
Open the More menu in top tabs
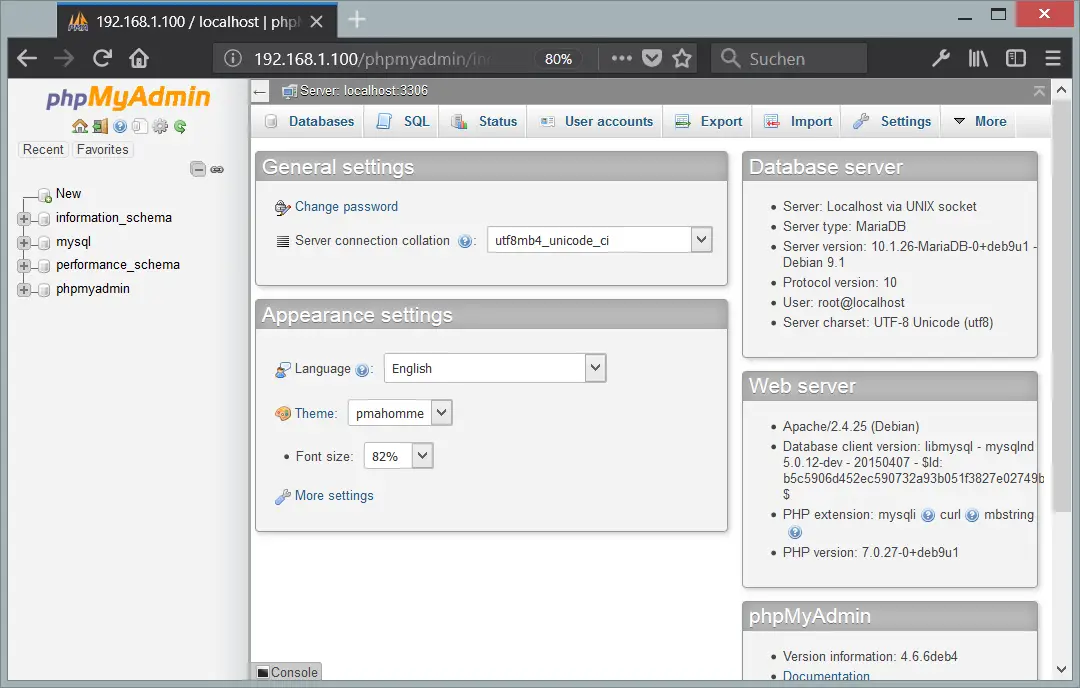[x=979, y=121]
